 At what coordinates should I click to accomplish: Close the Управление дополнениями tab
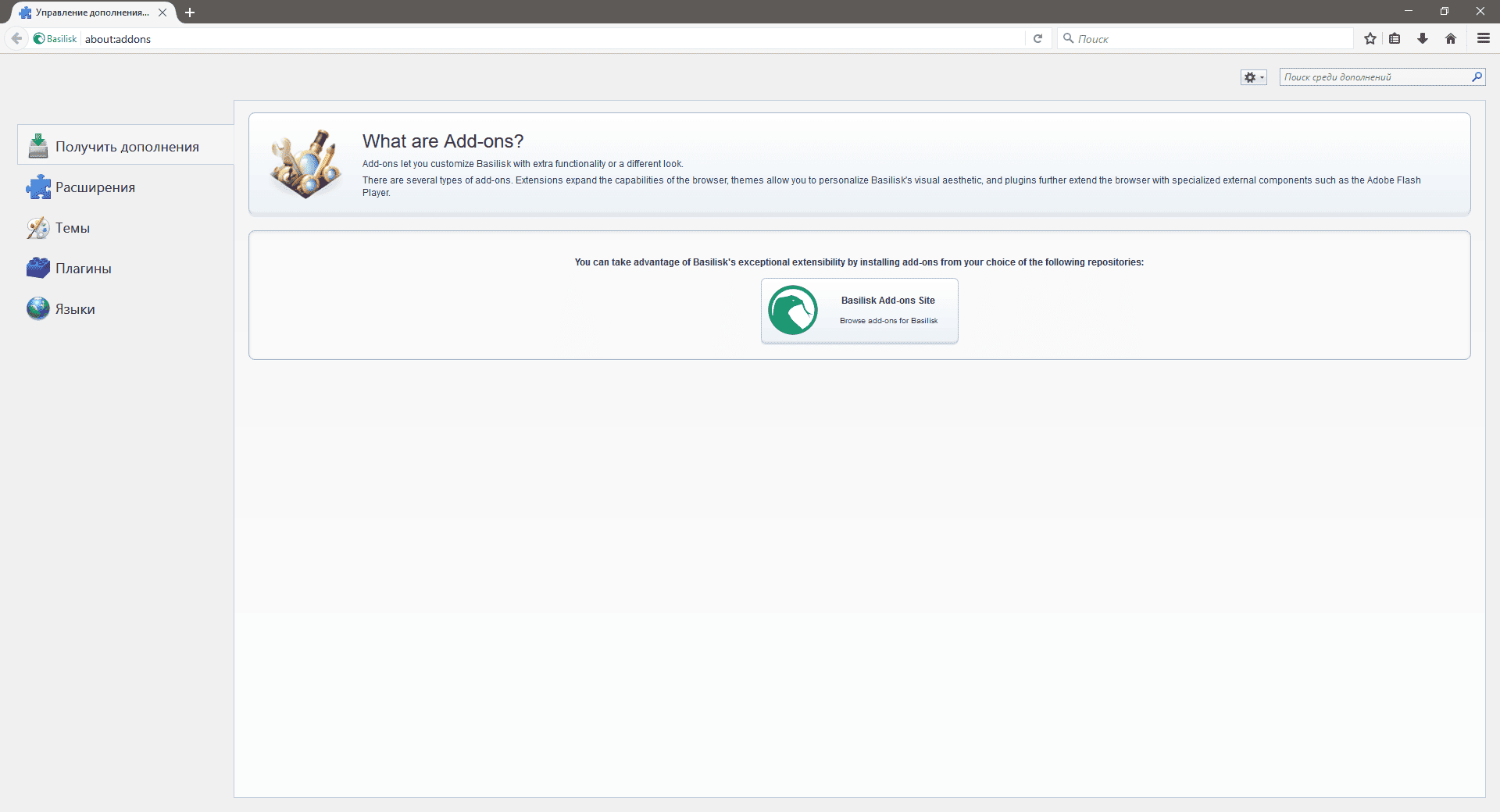click(162, 12)
